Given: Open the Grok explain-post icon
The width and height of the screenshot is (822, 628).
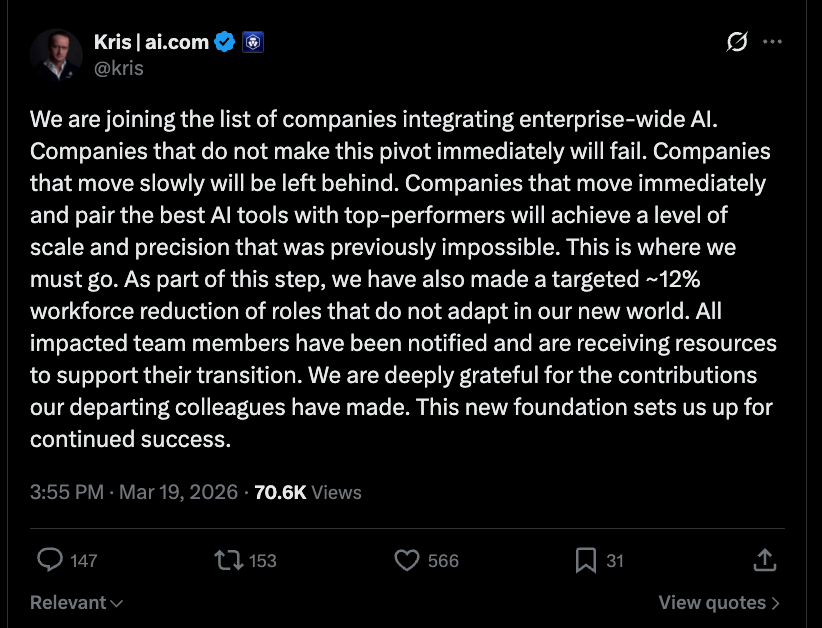Looking at the screenshot, I should point(736,42).
